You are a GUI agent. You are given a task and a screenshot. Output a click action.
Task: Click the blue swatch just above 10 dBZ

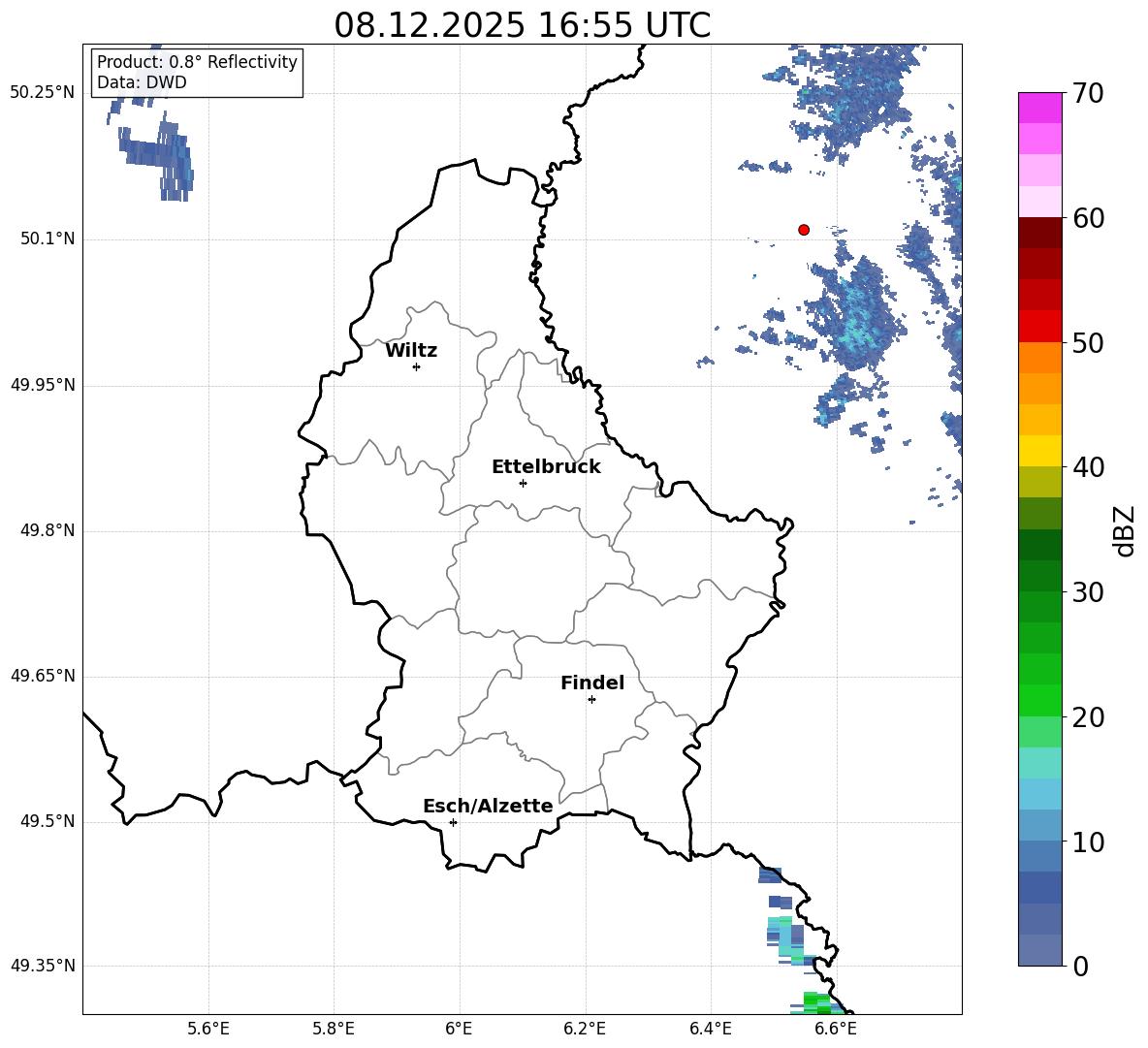(1039, 826)
